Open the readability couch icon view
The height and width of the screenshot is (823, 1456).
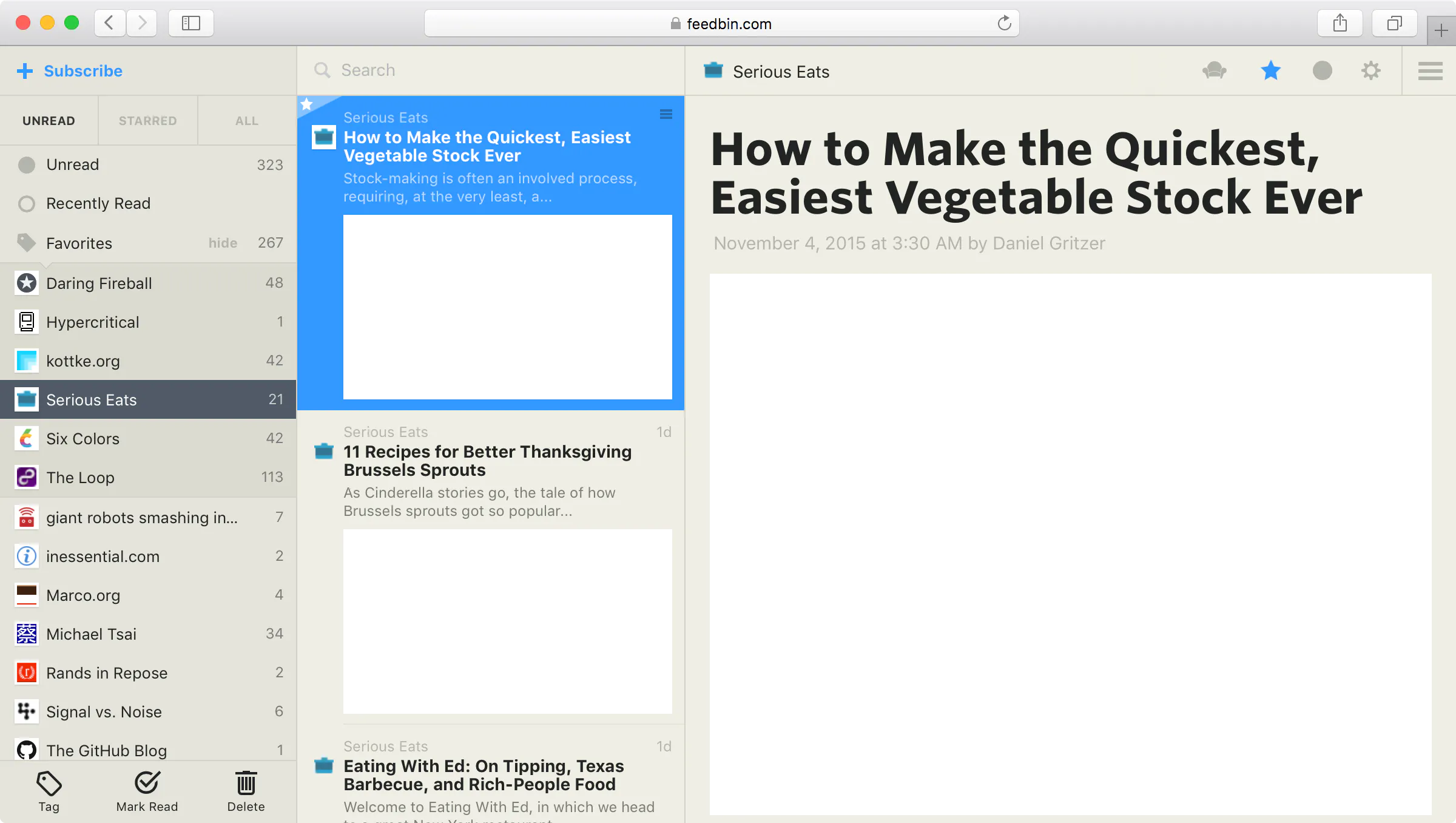tap(1215, 71)
